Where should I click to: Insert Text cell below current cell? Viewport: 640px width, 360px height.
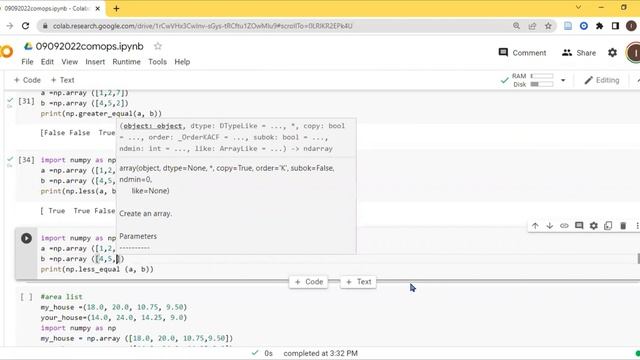[358, 282]
